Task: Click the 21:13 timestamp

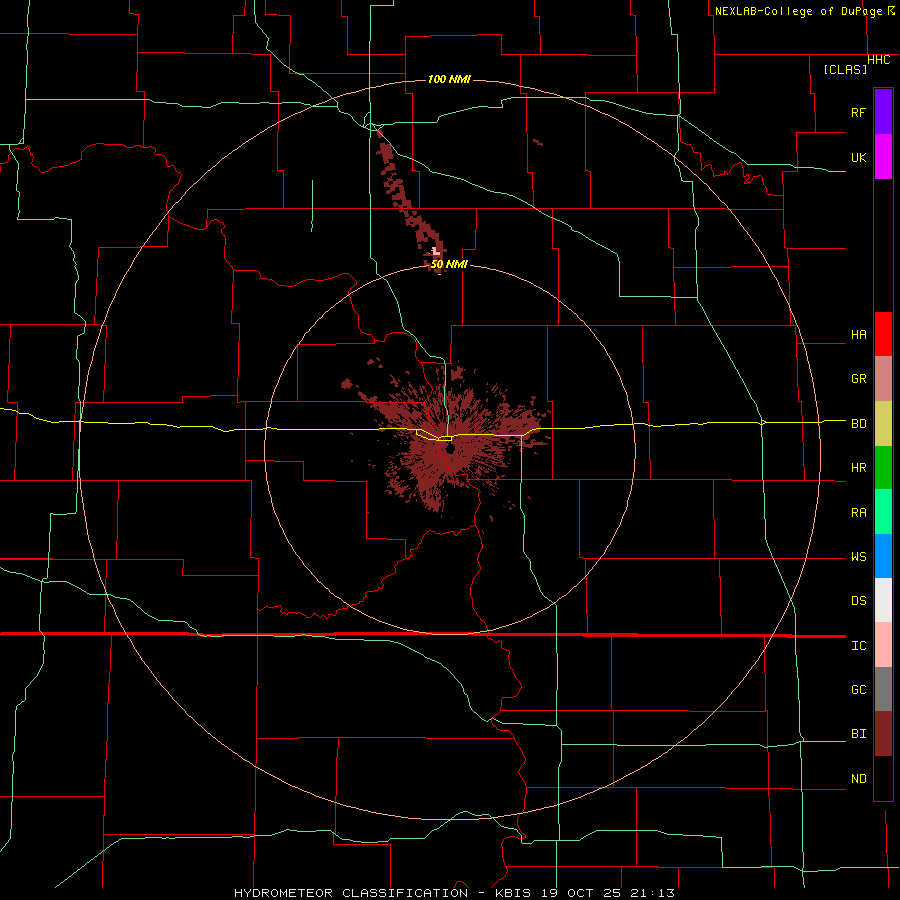Action: pos(654,893)
